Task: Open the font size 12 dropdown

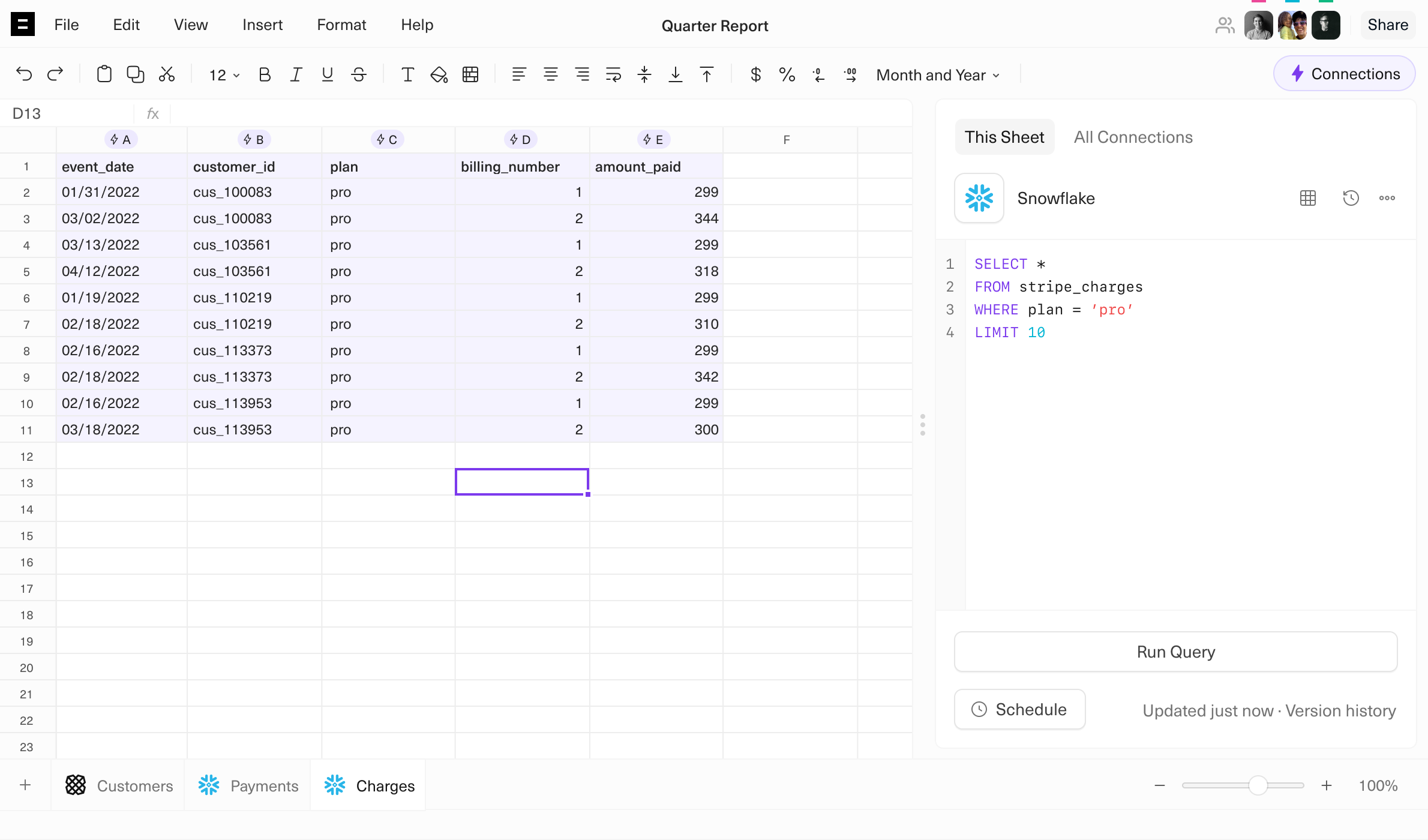Action: 224,75
